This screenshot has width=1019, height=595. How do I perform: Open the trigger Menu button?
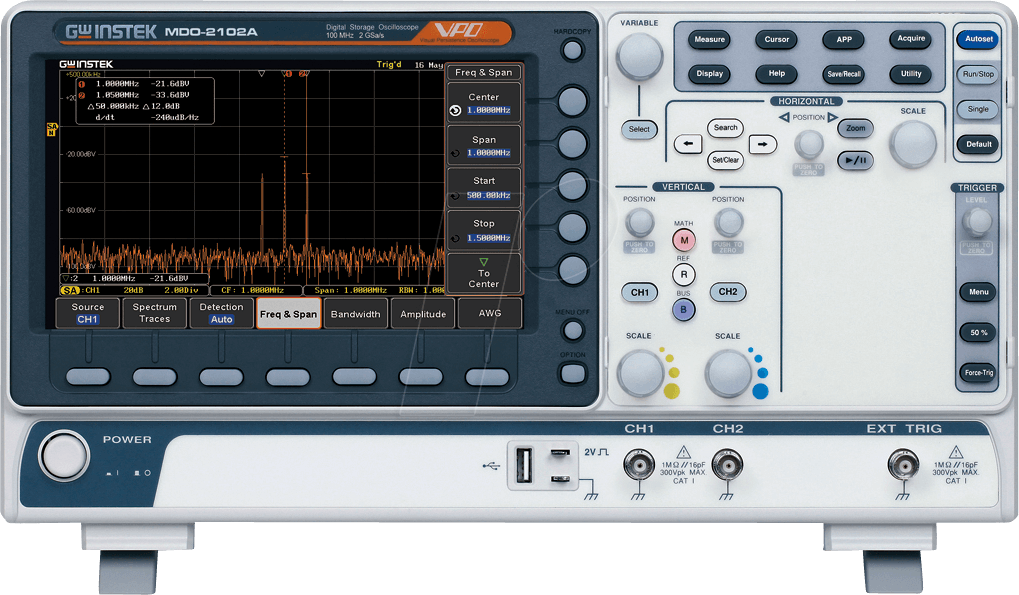pos(978,292)
